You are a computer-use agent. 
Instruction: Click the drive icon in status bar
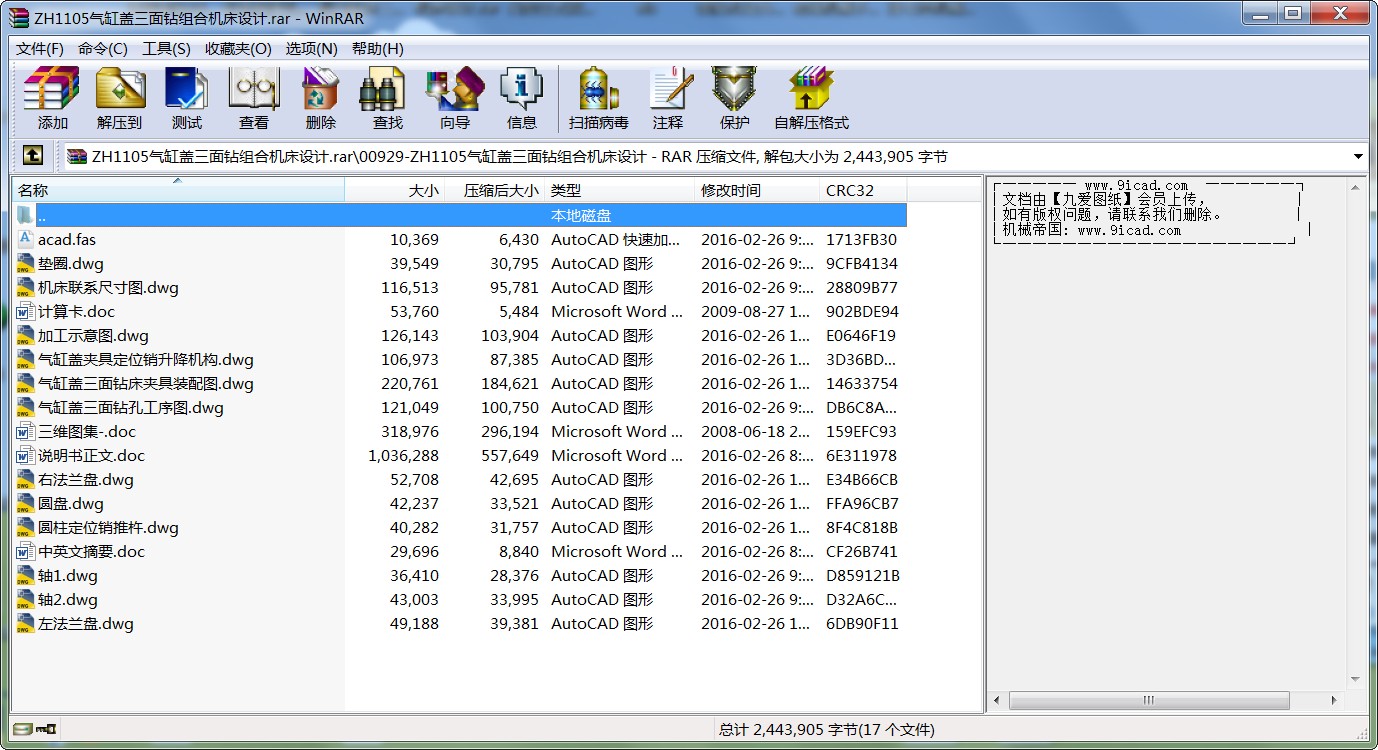pyautogui.click(x=23, y=729)
